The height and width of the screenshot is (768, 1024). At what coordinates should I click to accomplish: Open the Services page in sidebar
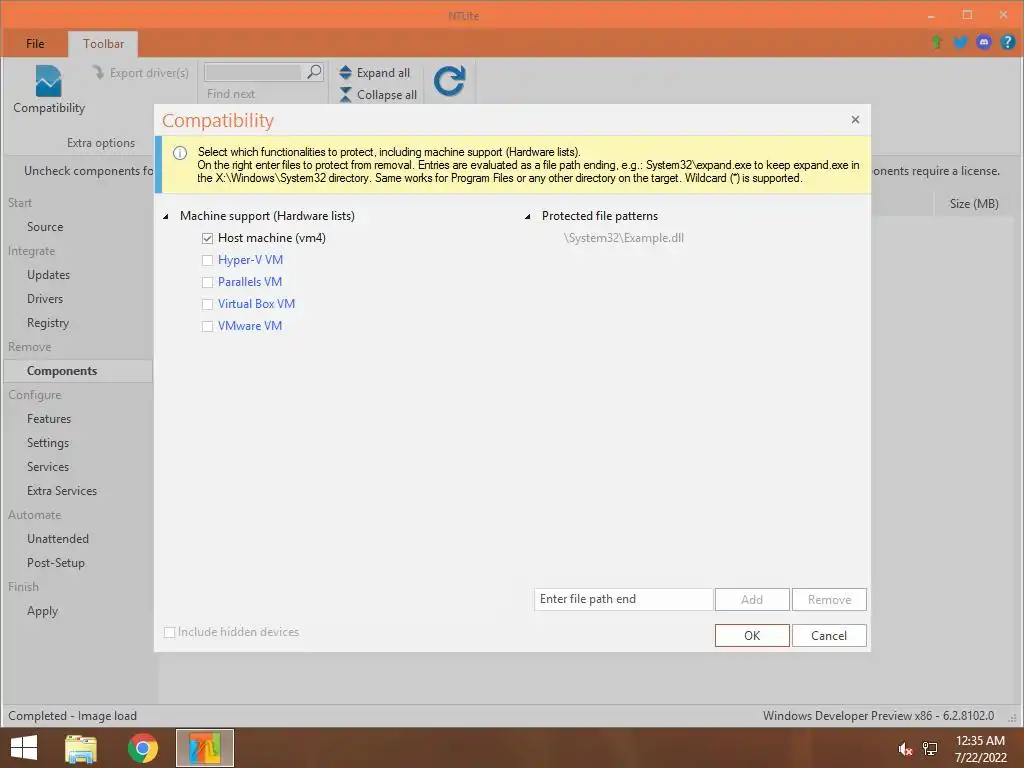coord(48,466)
